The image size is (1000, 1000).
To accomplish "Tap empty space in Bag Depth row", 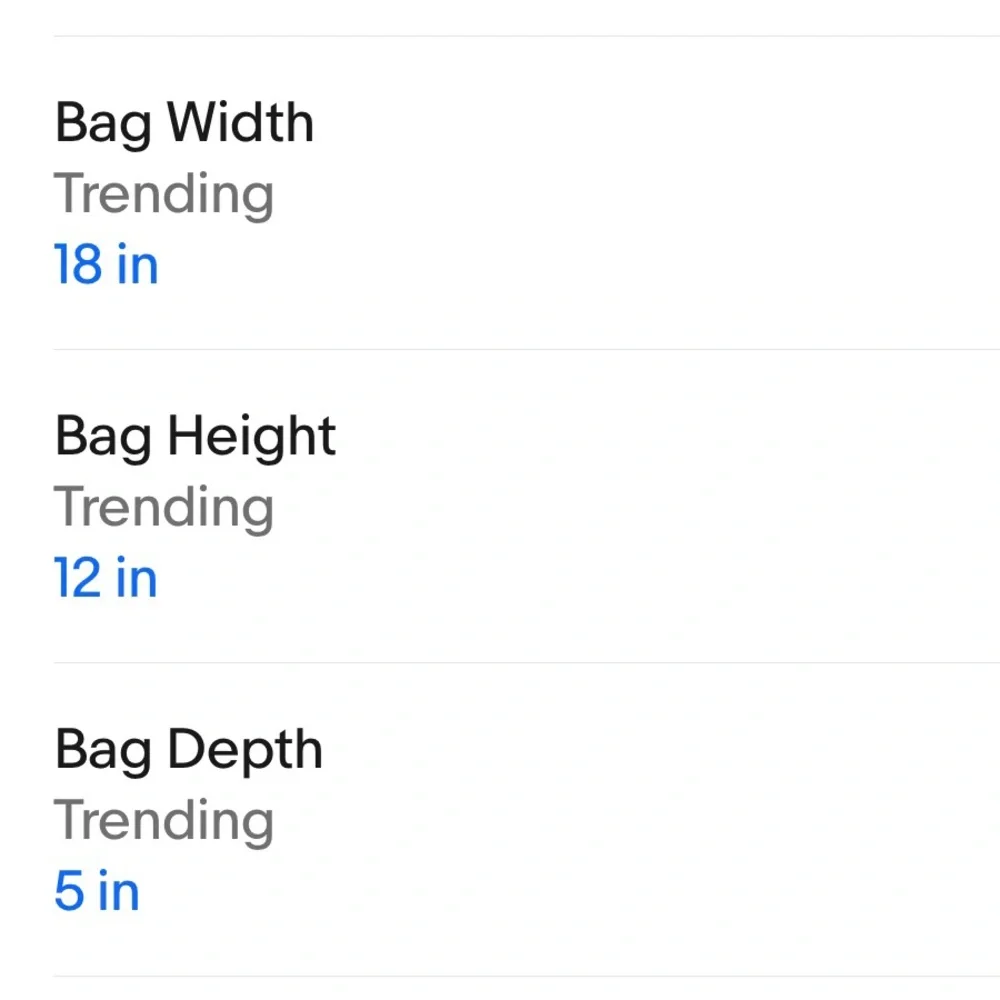I will (x=638, y=819).
